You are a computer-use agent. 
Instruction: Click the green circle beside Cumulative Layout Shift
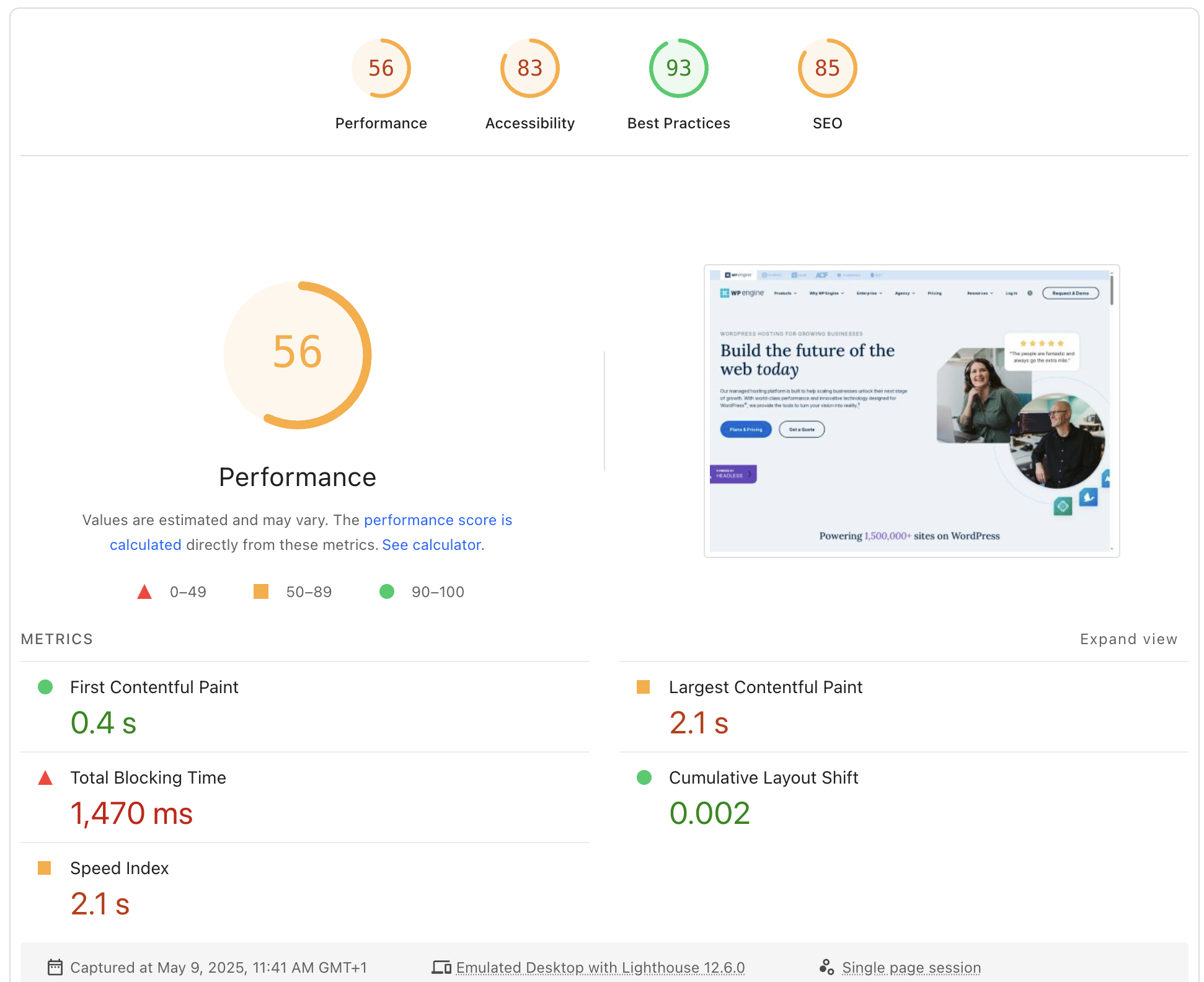click(644, 777)
